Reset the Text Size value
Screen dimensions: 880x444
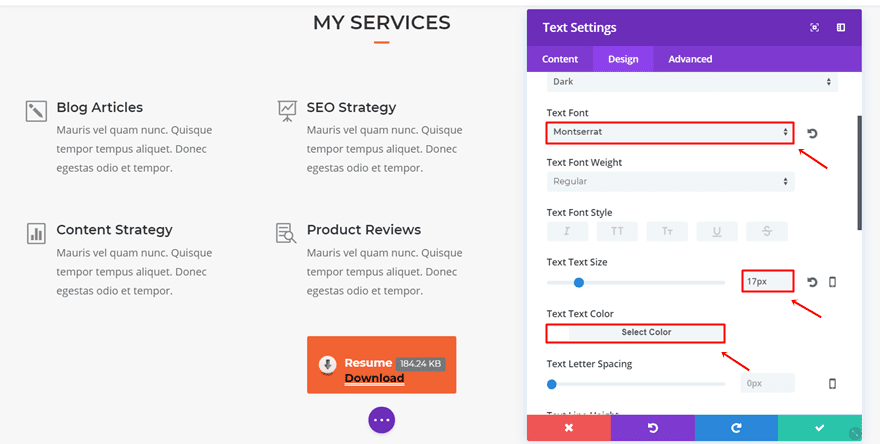812,282
